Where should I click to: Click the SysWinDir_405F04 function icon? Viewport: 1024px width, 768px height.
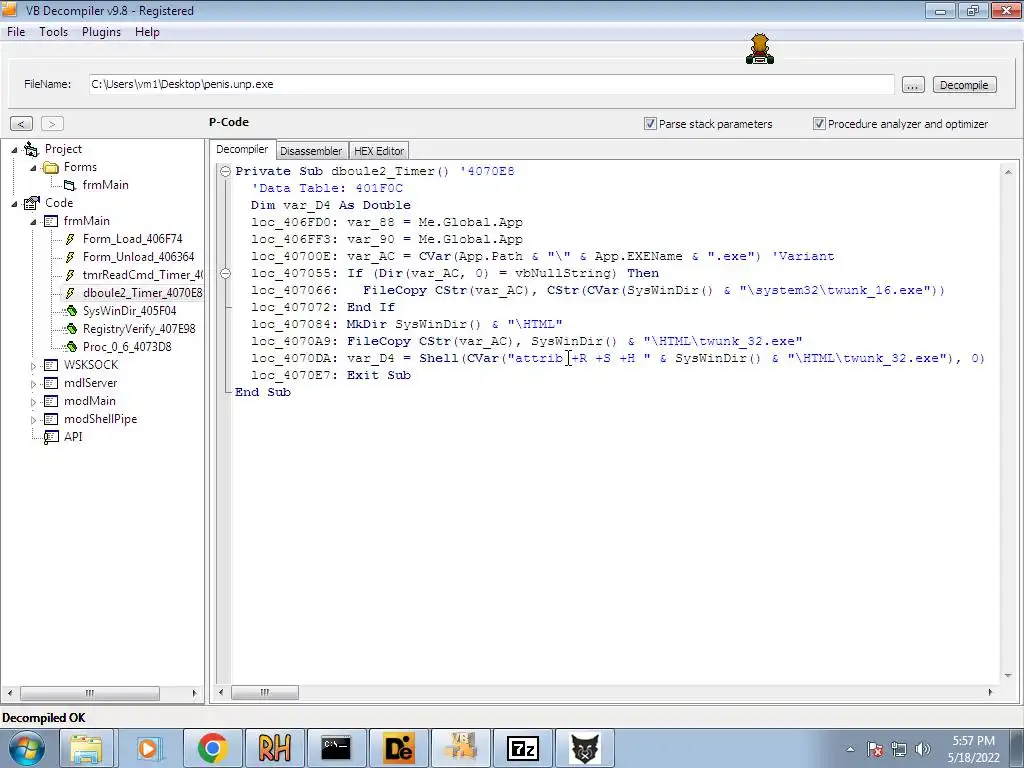click(x=70, y=311)
